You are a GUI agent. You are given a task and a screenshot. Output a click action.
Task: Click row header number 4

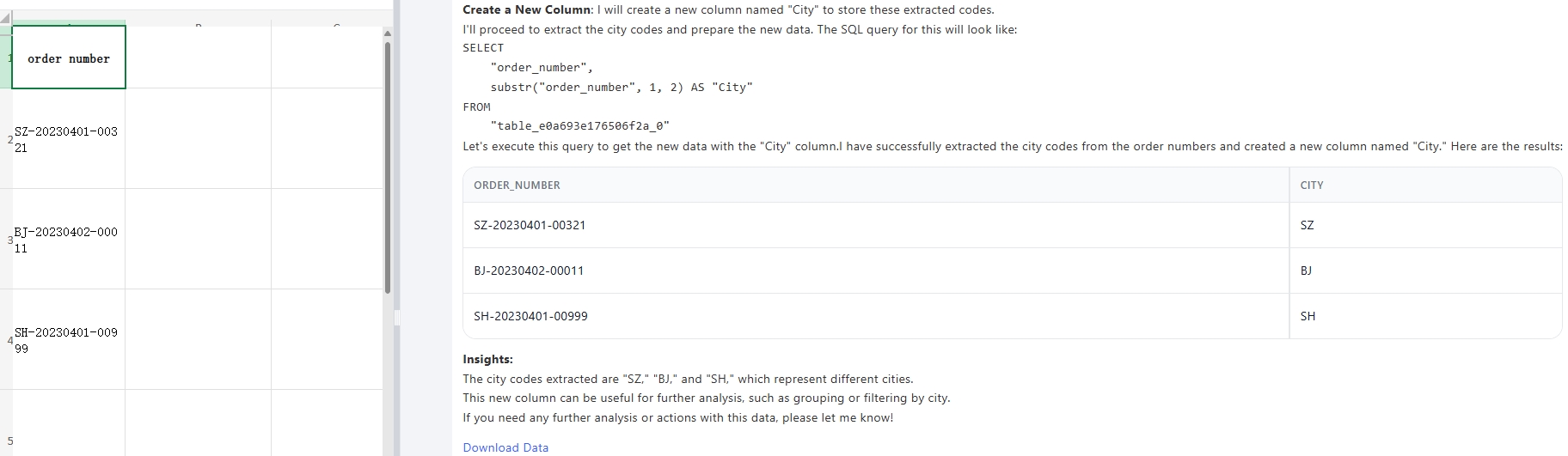point(6,340)
